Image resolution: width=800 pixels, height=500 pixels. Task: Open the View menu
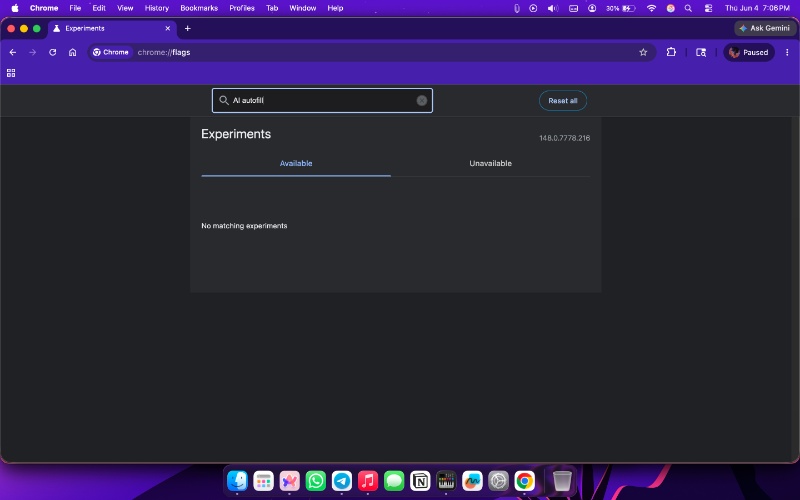point(125,8)
